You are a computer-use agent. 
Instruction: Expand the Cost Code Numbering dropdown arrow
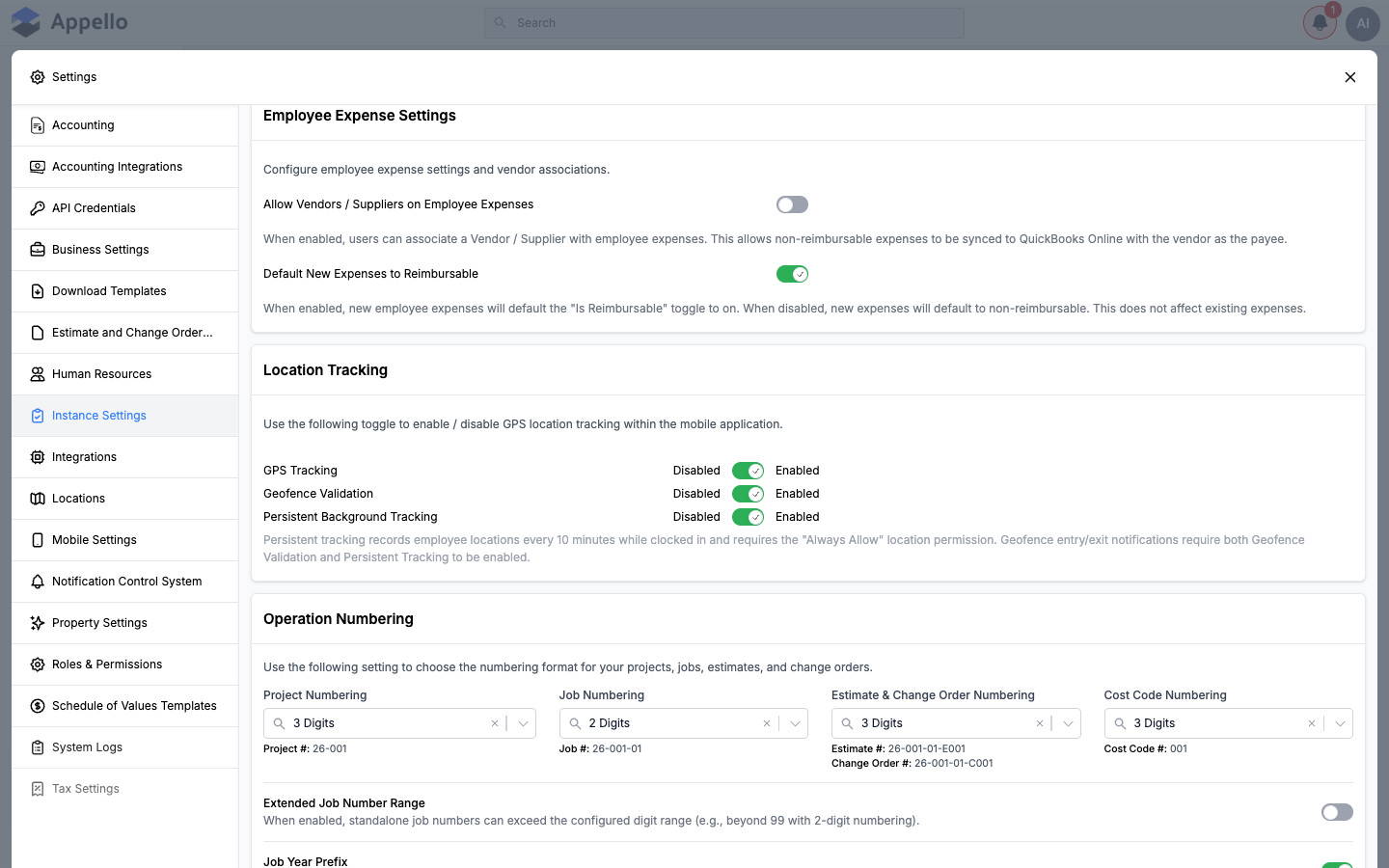click(x=1340, y=723)
